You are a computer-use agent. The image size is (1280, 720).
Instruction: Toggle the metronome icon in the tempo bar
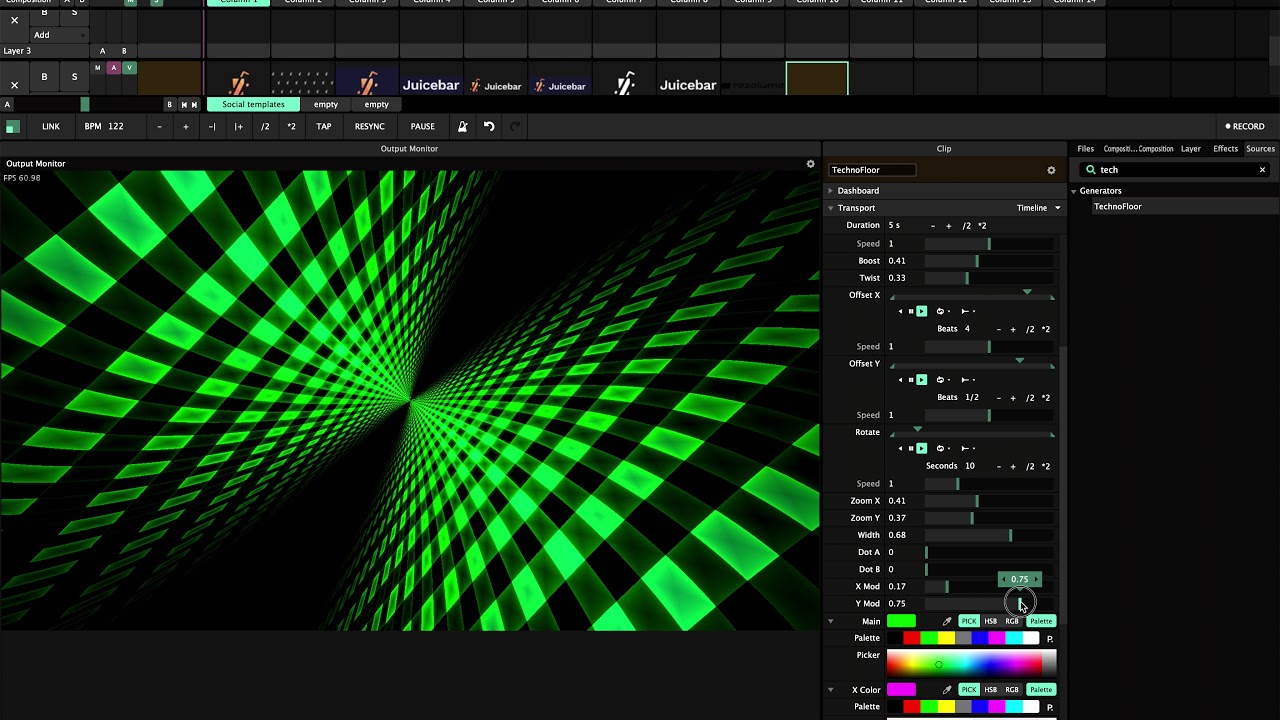pyautogui.click(x=462, y=127)
